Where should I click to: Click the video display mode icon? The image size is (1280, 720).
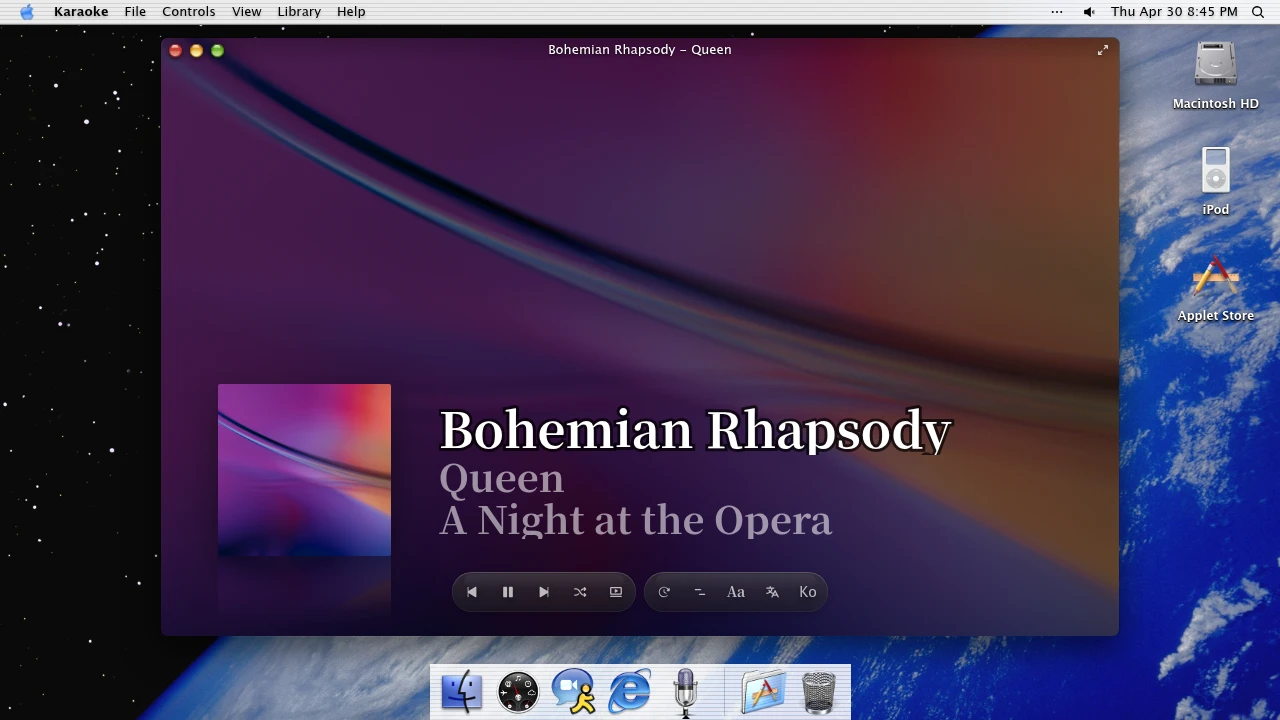(616, 592)
